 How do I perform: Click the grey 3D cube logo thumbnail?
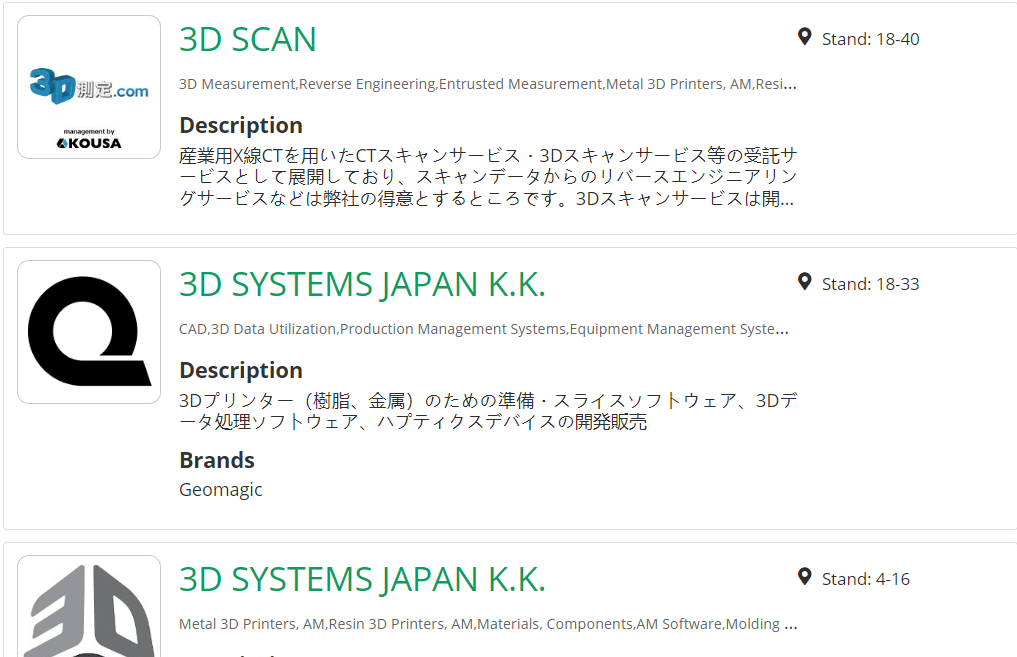tap(89, 606)
